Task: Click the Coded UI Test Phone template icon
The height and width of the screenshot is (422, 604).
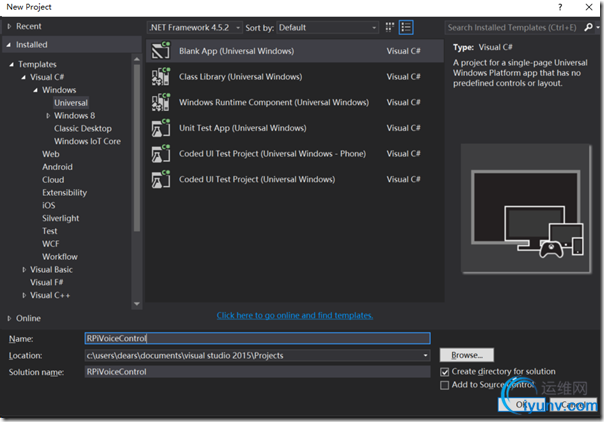Action: click(161, 154)
